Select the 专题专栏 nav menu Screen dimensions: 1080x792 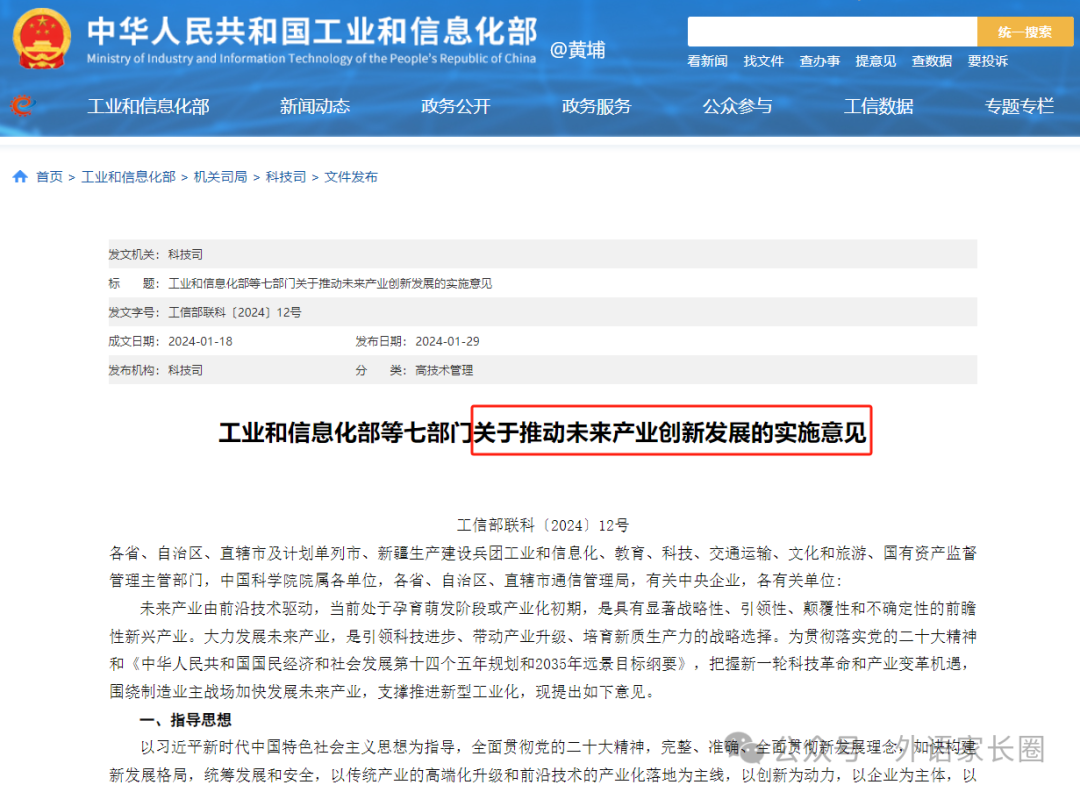click(x=1019, y=106)
